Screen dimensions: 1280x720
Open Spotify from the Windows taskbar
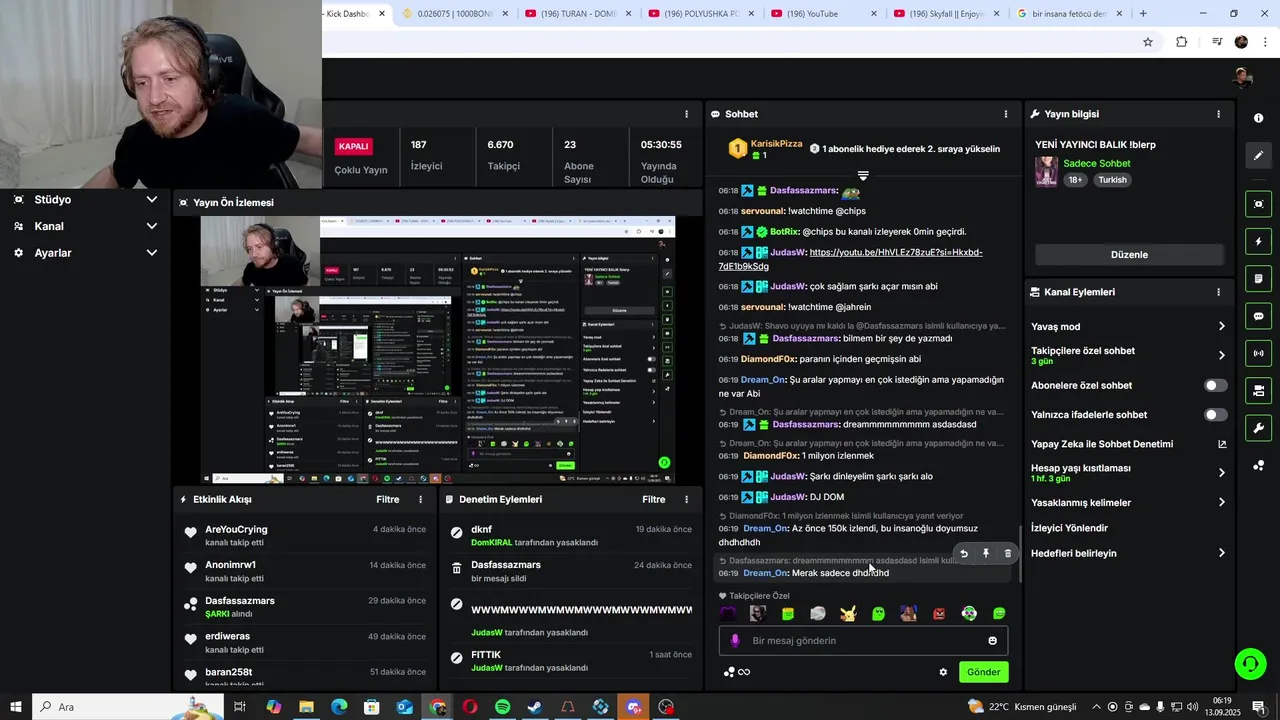(502, 707)
